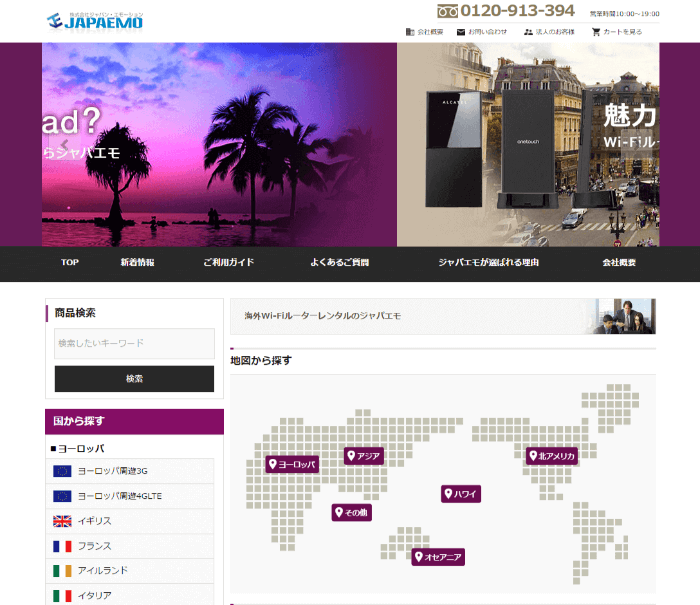The width and height of the screenshot is (700, 605).
Task: Select the ハワイ map pin
Action: pyautogui.click(x=461, y=494)
